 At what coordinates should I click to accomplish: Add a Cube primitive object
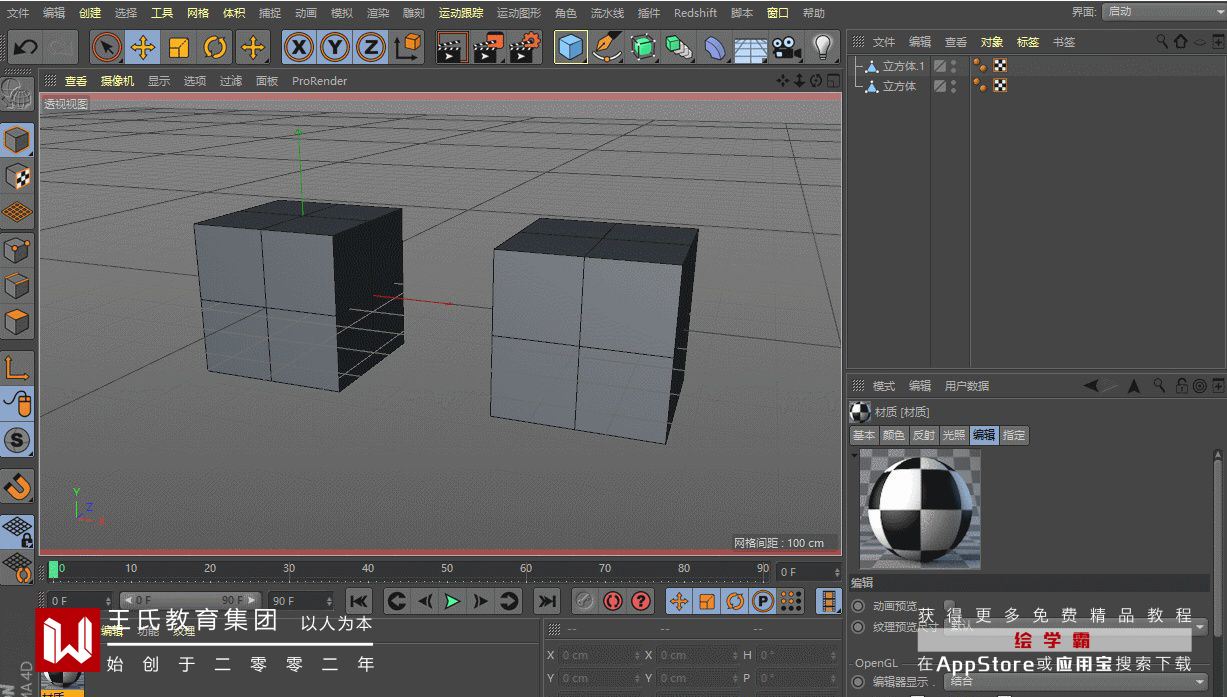571,47
